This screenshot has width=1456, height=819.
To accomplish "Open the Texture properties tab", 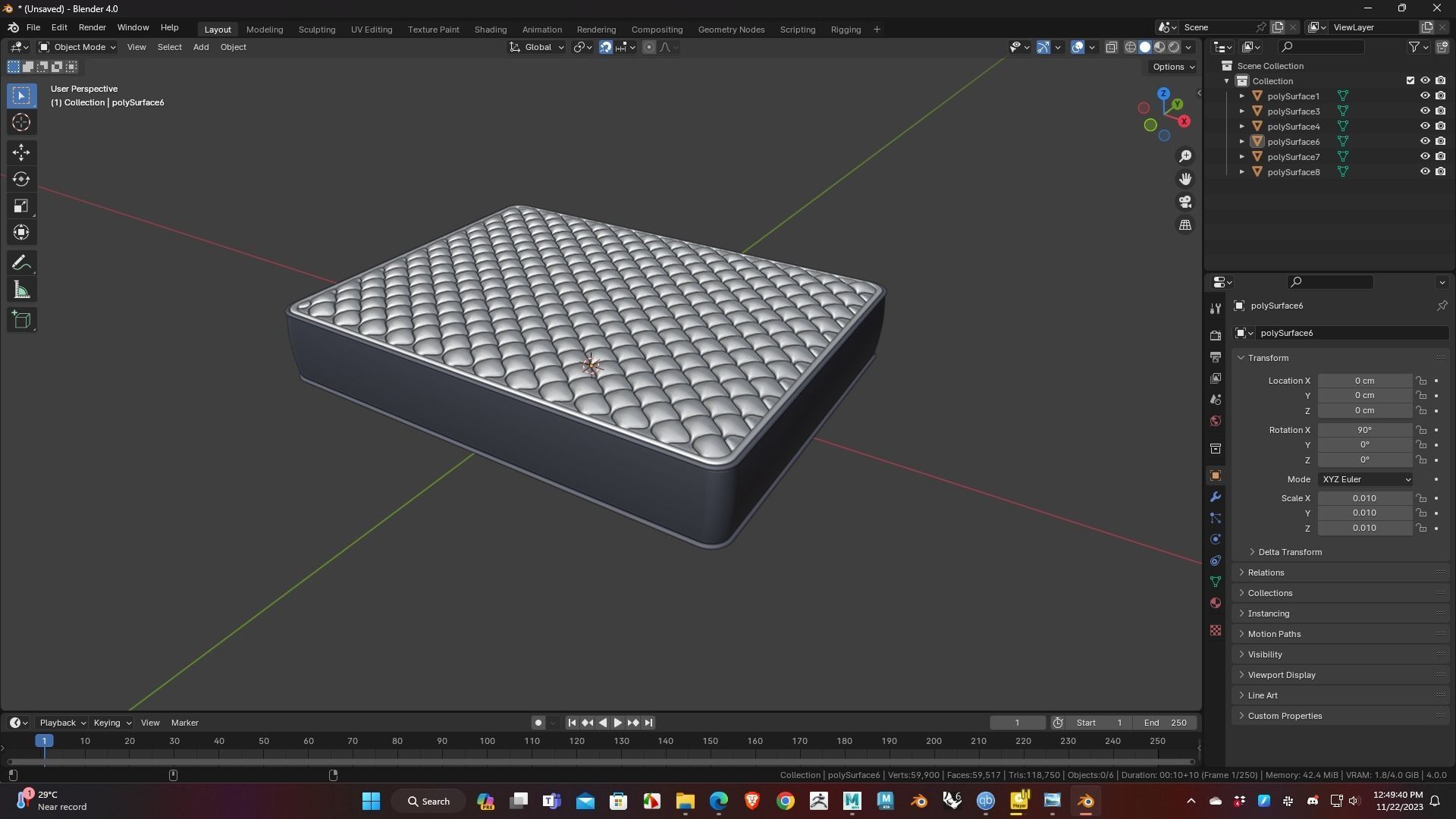I will point(1216,630).
